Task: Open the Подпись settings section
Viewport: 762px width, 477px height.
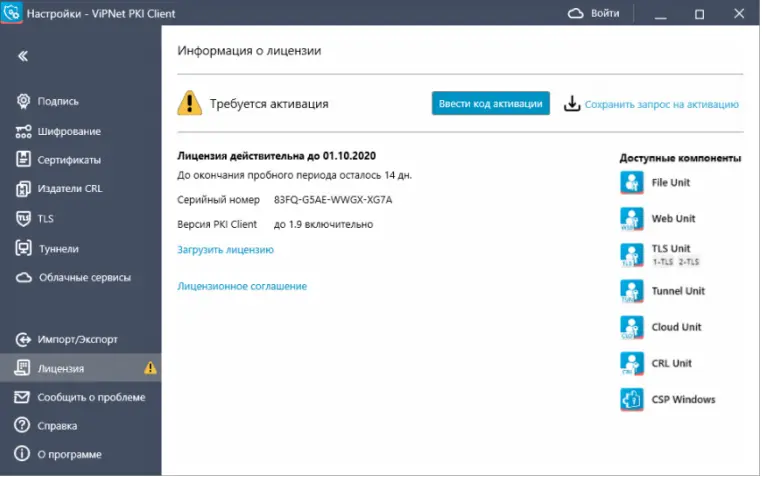Action: point(58,101)
